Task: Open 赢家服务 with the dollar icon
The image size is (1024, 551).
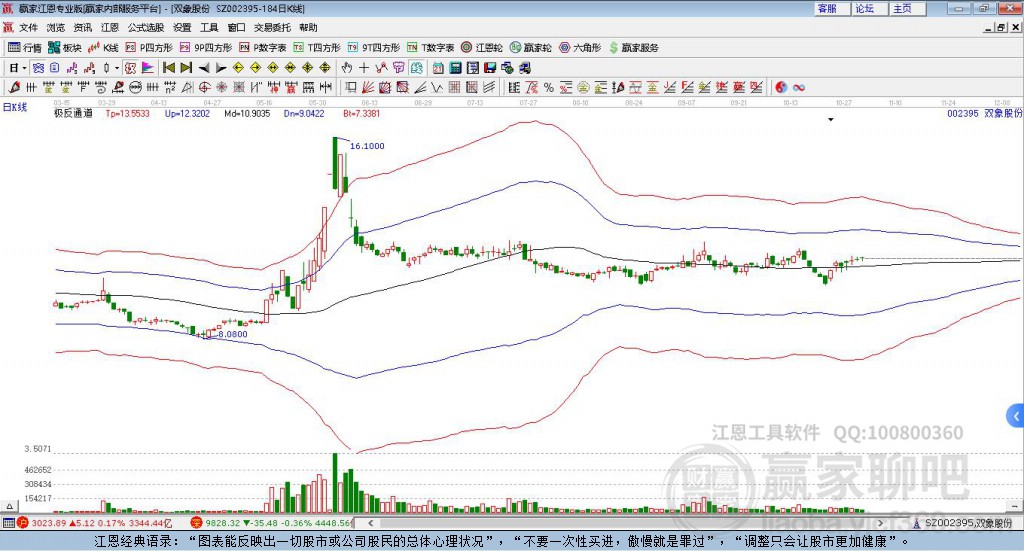Action: [x=633, y=48]
